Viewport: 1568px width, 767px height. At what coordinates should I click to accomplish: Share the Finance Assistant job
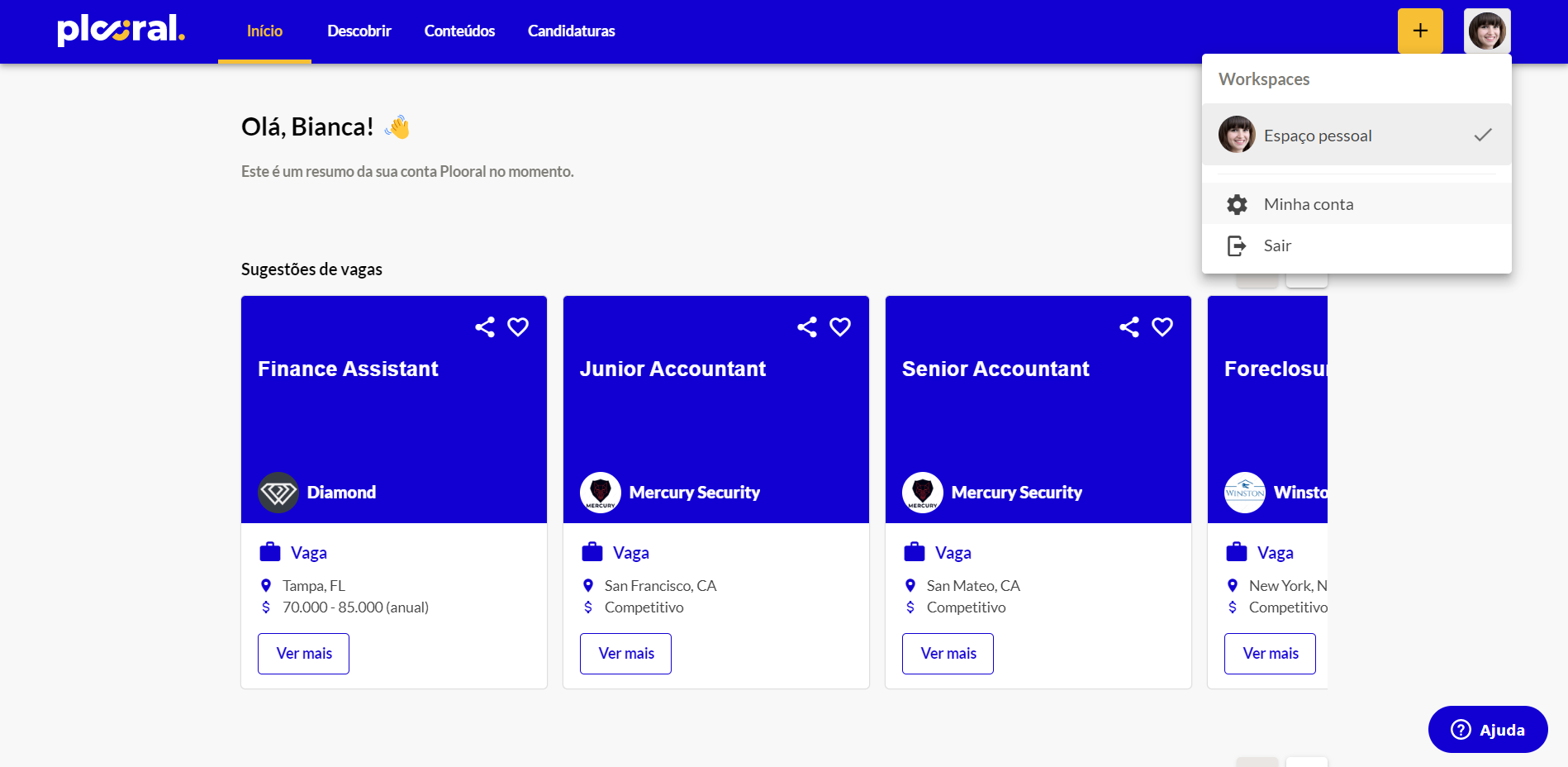(485, 327)
